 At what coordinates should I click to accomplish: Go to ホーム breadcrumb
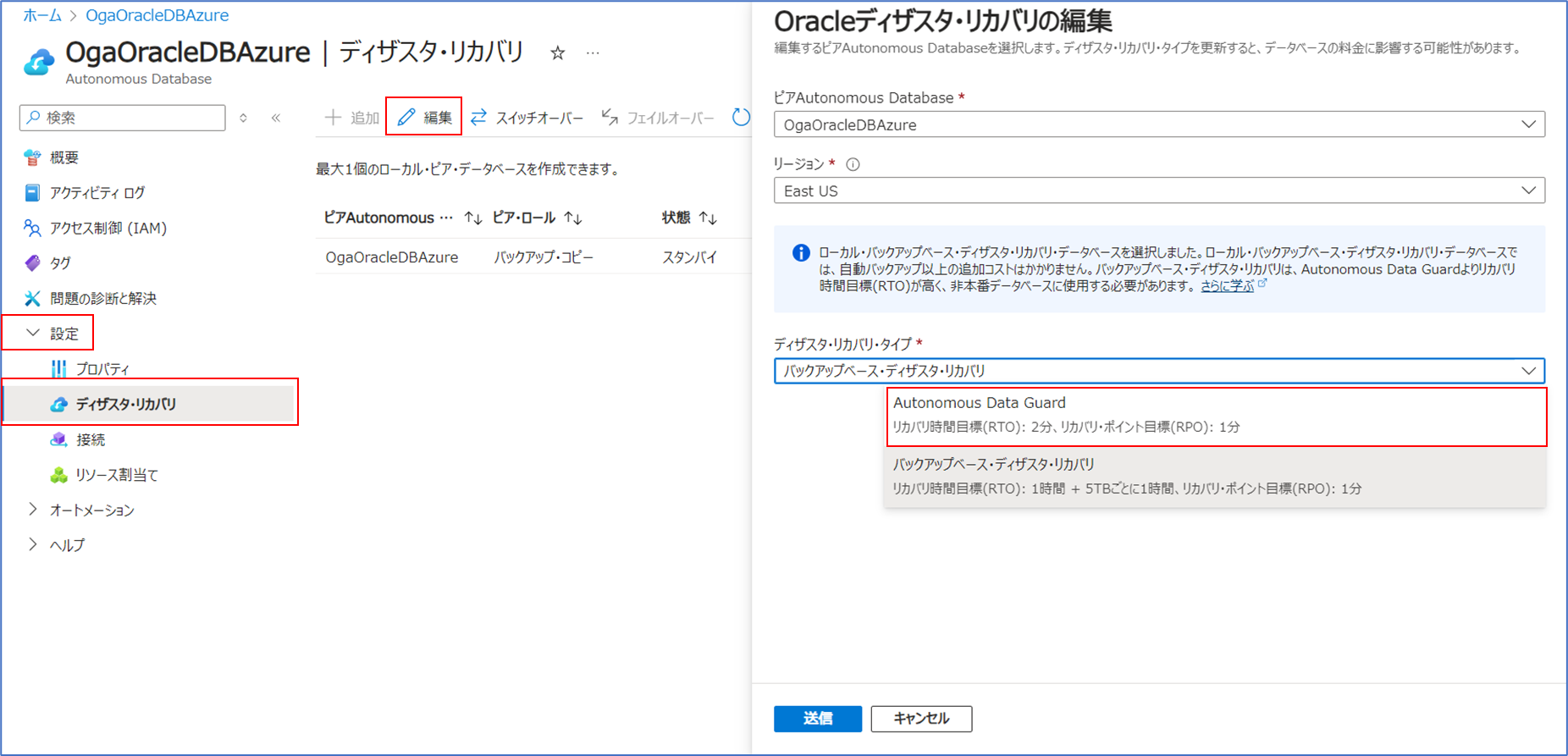click(x=42, y=15)
